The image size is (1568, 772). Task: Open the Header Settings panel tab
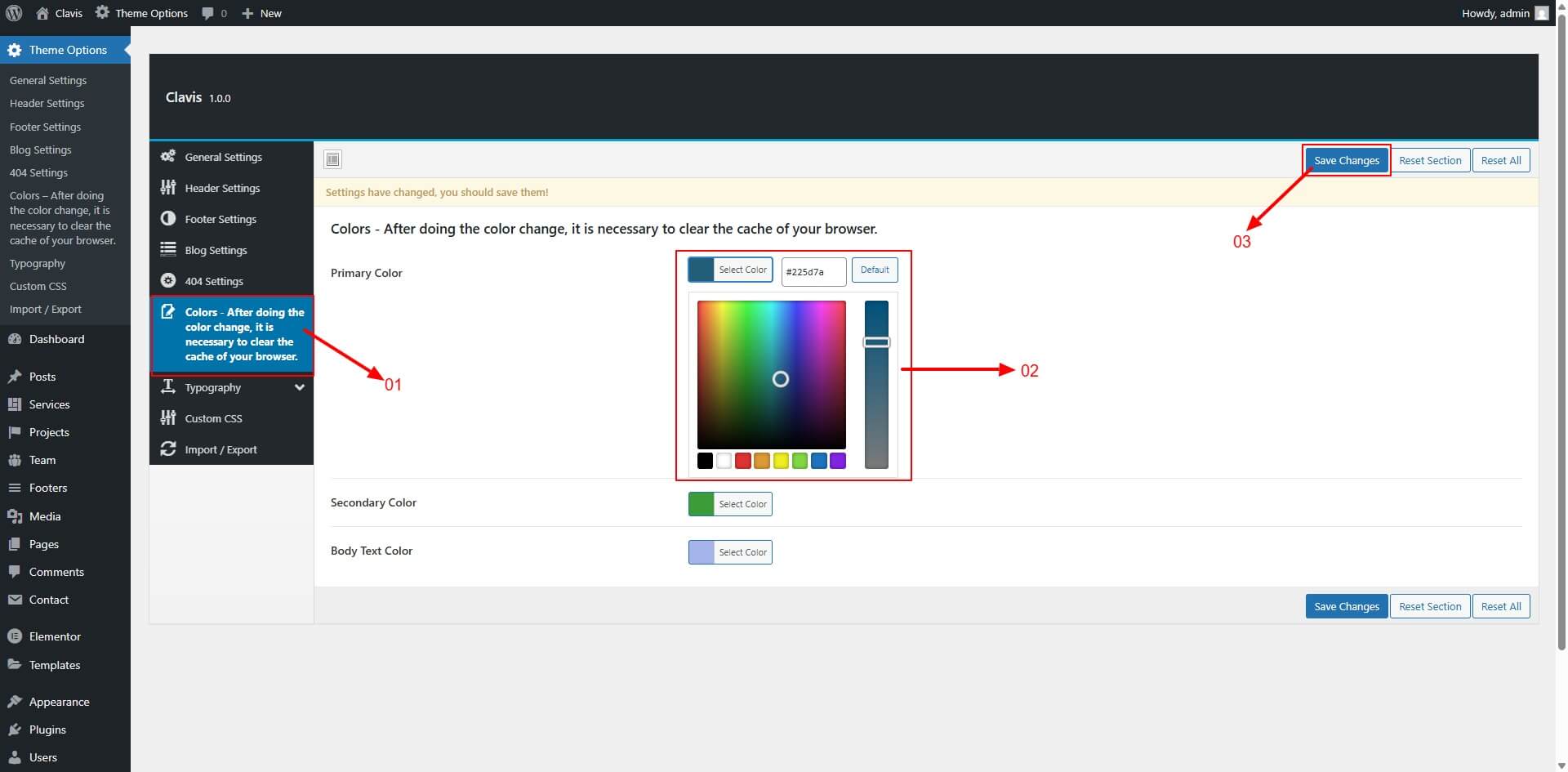(x=222, y=188)
